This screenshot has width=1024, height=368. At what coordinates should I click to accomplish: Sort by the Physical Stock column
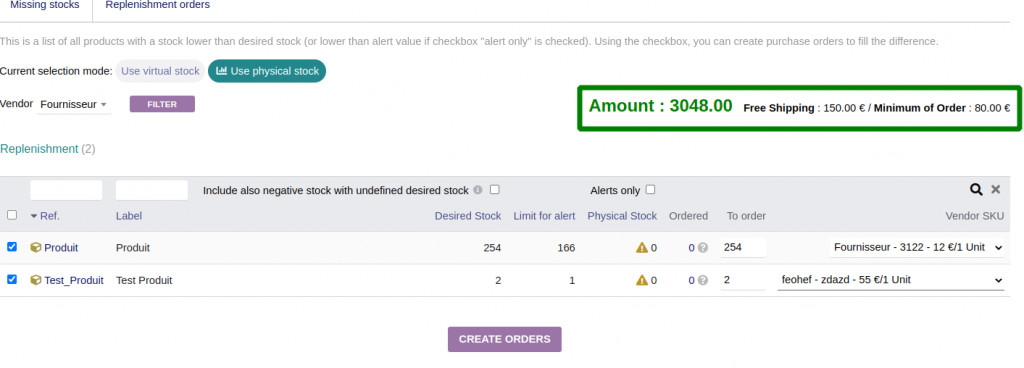(622, 216)
